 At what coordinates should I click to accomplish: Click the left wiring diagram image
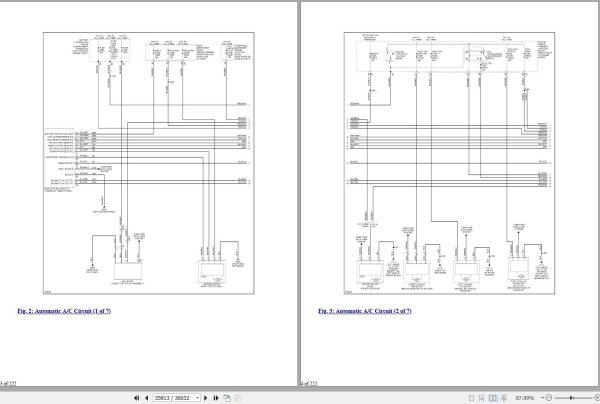[148, 163]
